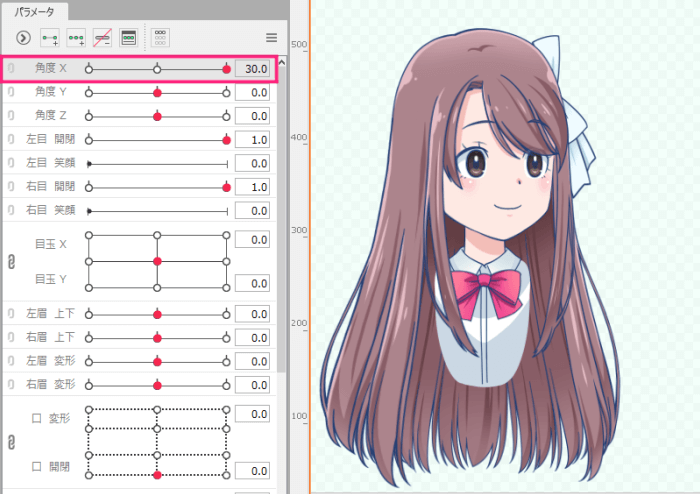Image resolution: width=700 pixels, height=494 pixels.
Task: Click the bottom-left key point of the 目玉 grid
Action: [x=89, y=288]
